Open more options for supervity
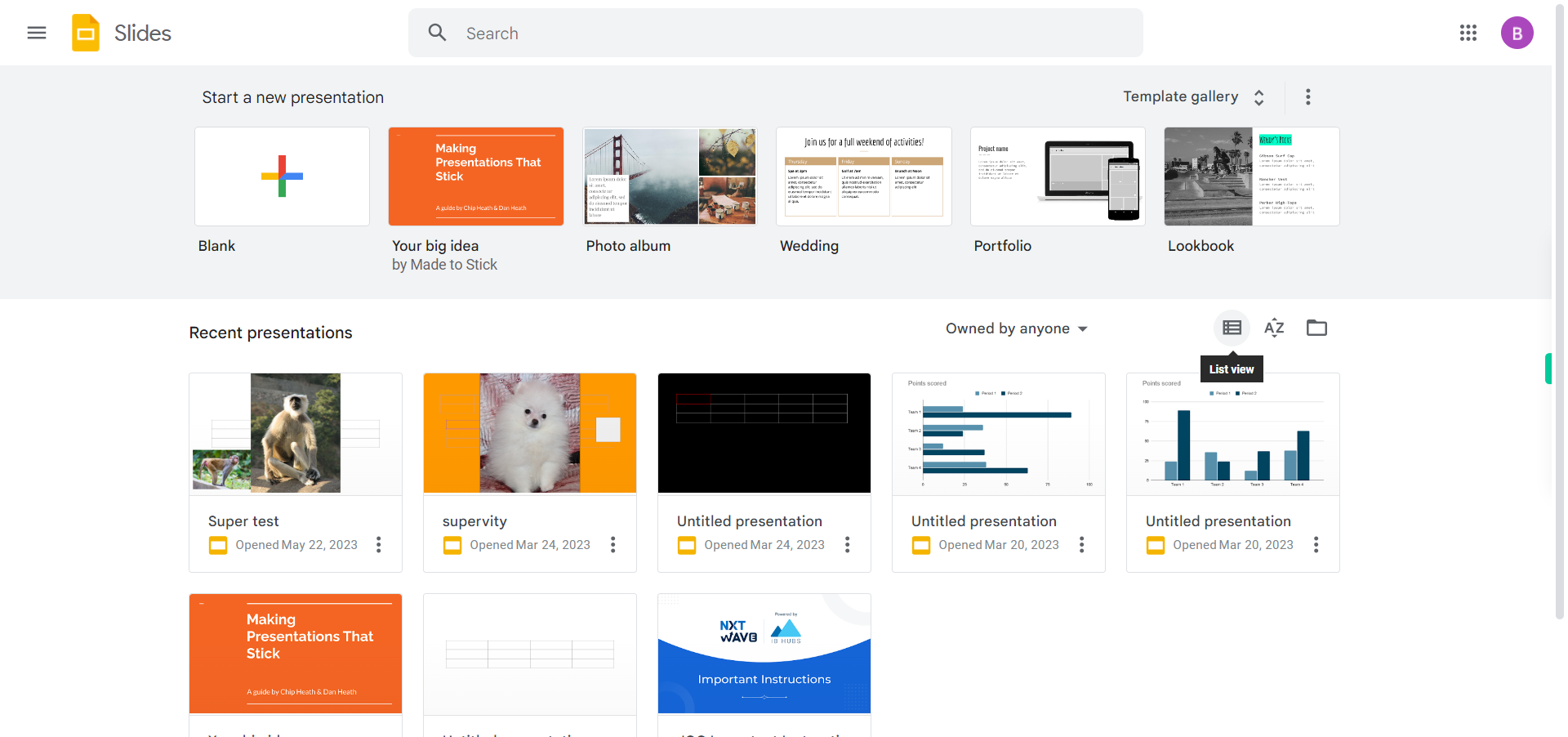The width and height of the screenshot is (1568, 737). pyautogui.click(x=613, y=545)
